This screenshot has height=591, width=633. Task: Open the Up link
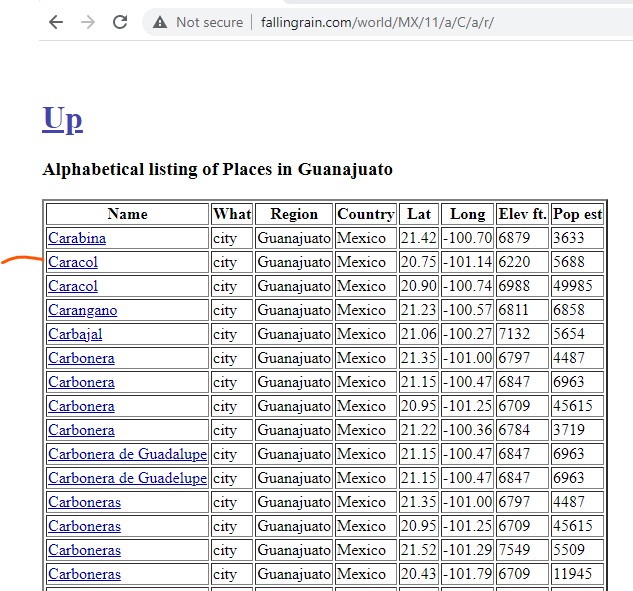(x=62, y=119)
